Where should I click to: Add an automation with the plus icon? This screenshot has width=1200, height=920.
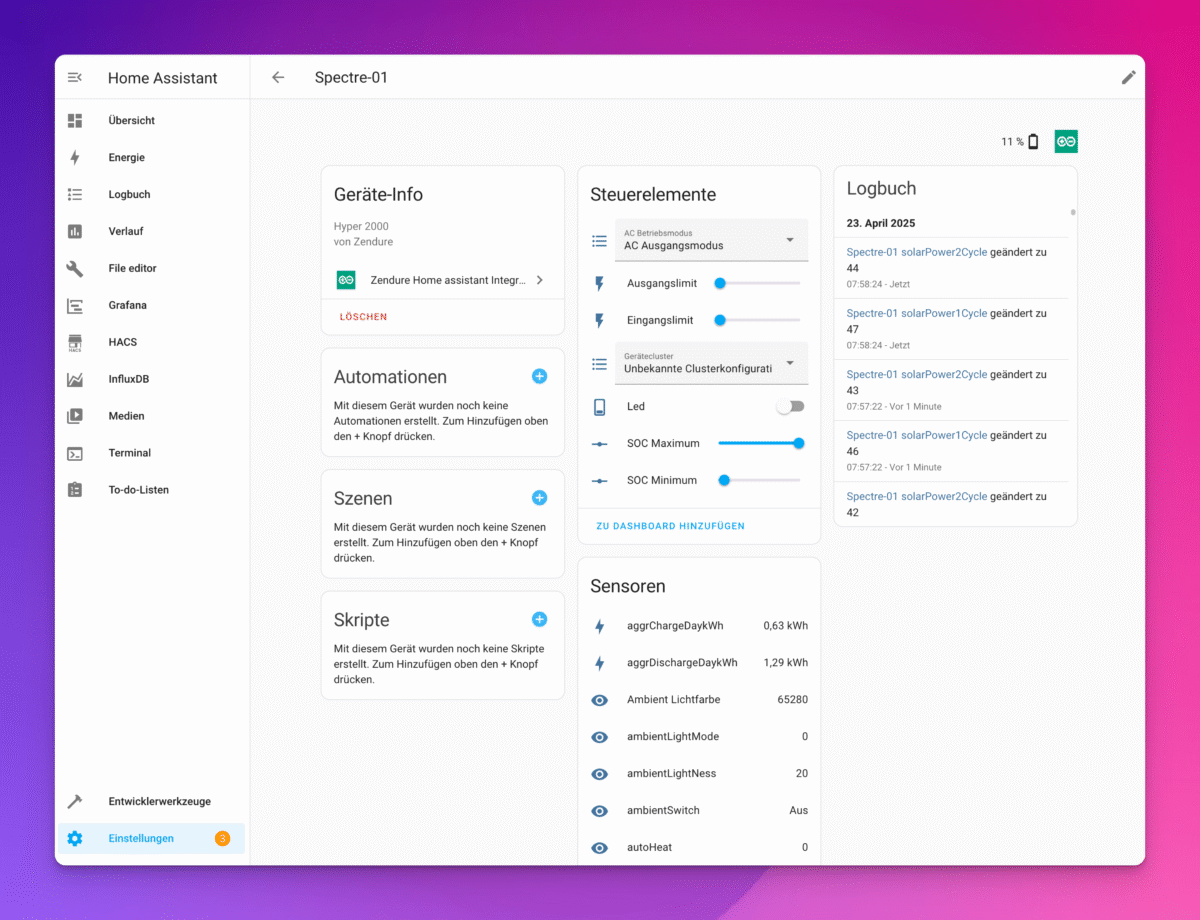tap(539, 377)
